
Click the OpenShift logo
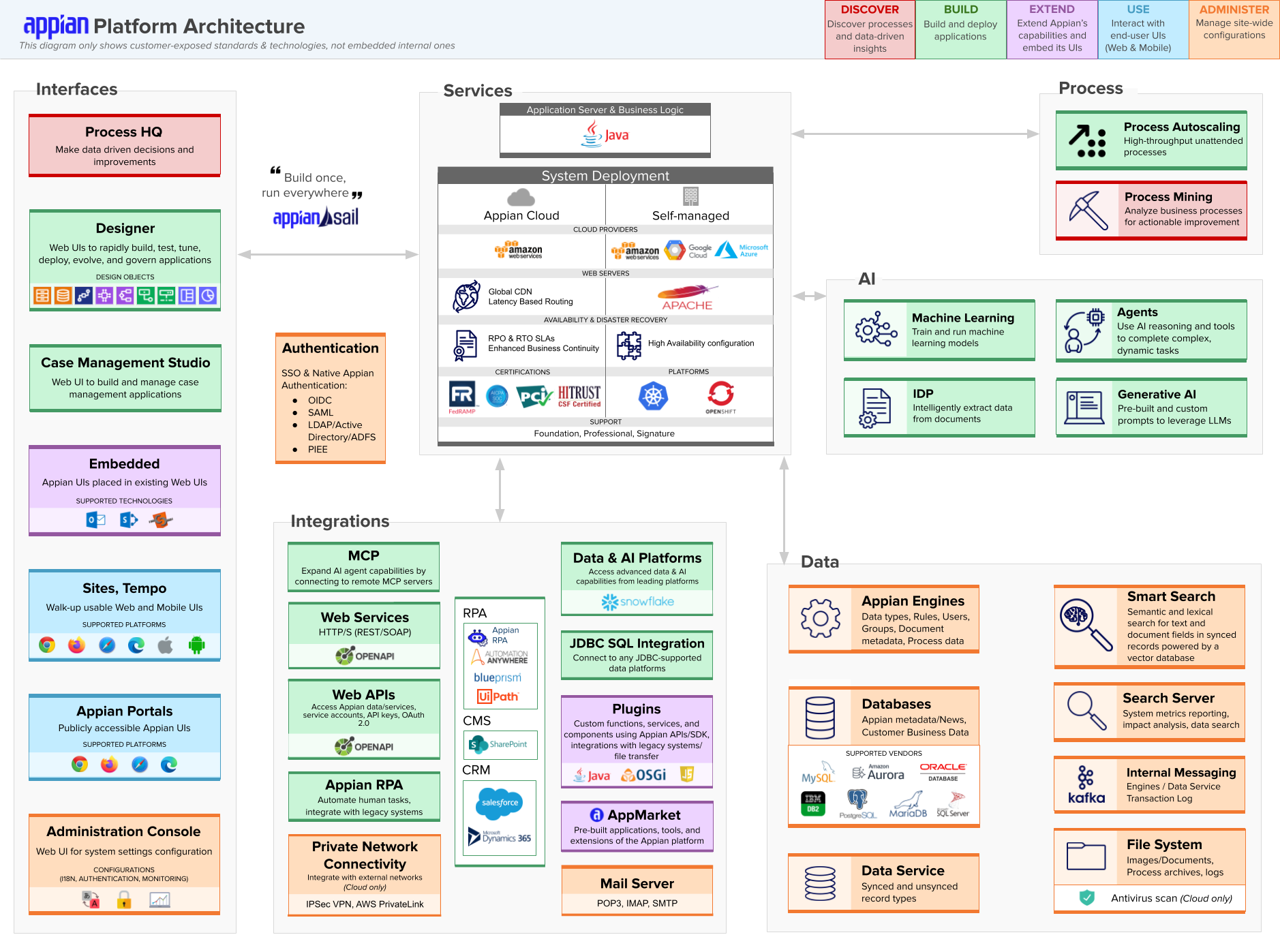[x=721, y=397]
